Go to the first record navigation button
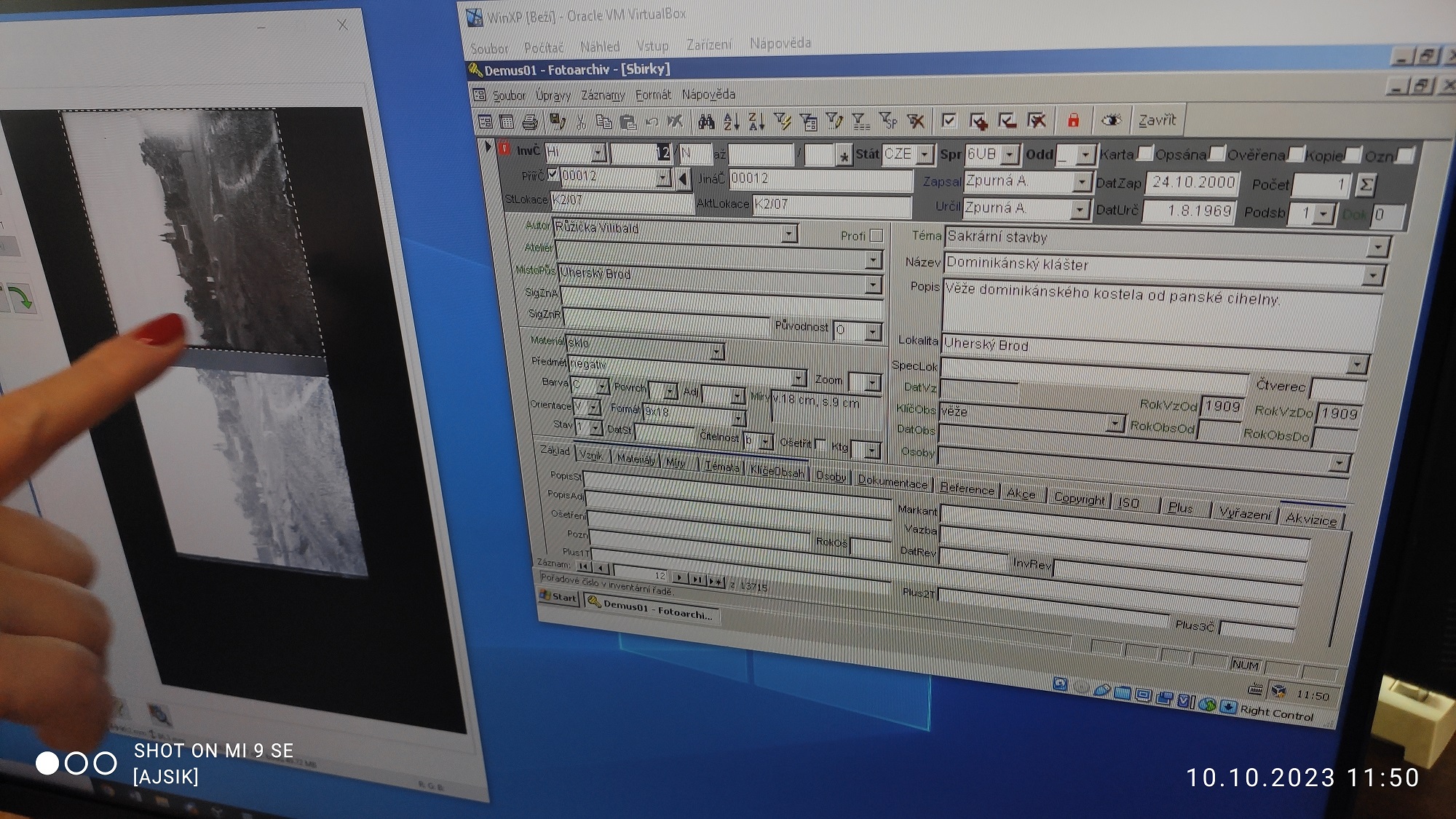 [x=584, y=566]
